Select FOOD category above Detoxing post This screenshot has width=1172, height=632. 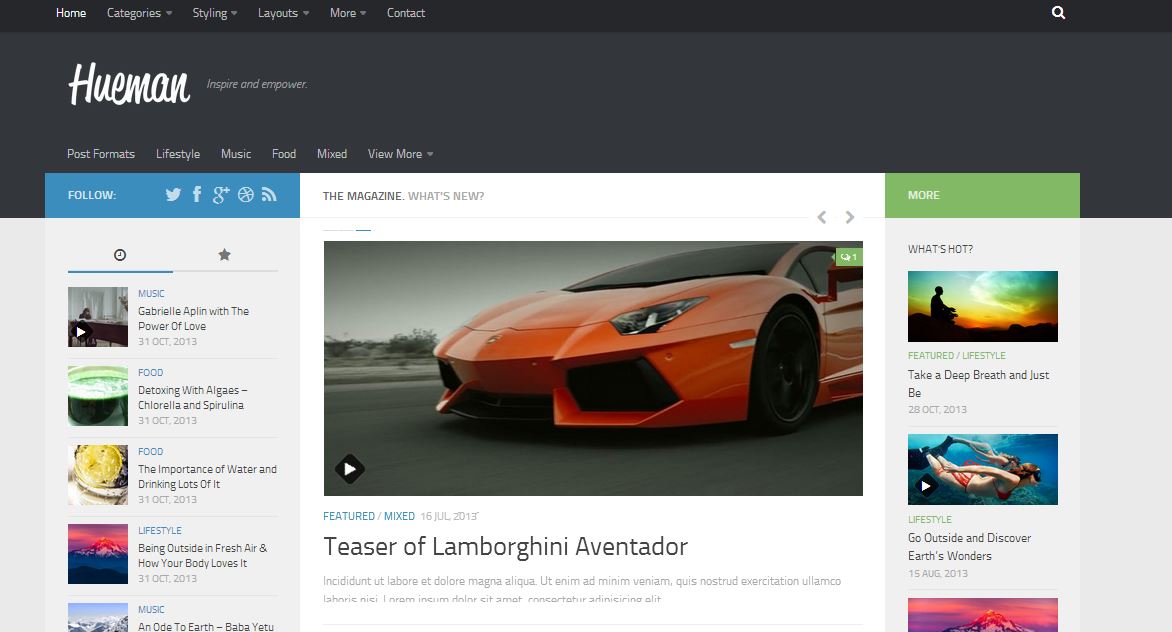tap(150, 373)
